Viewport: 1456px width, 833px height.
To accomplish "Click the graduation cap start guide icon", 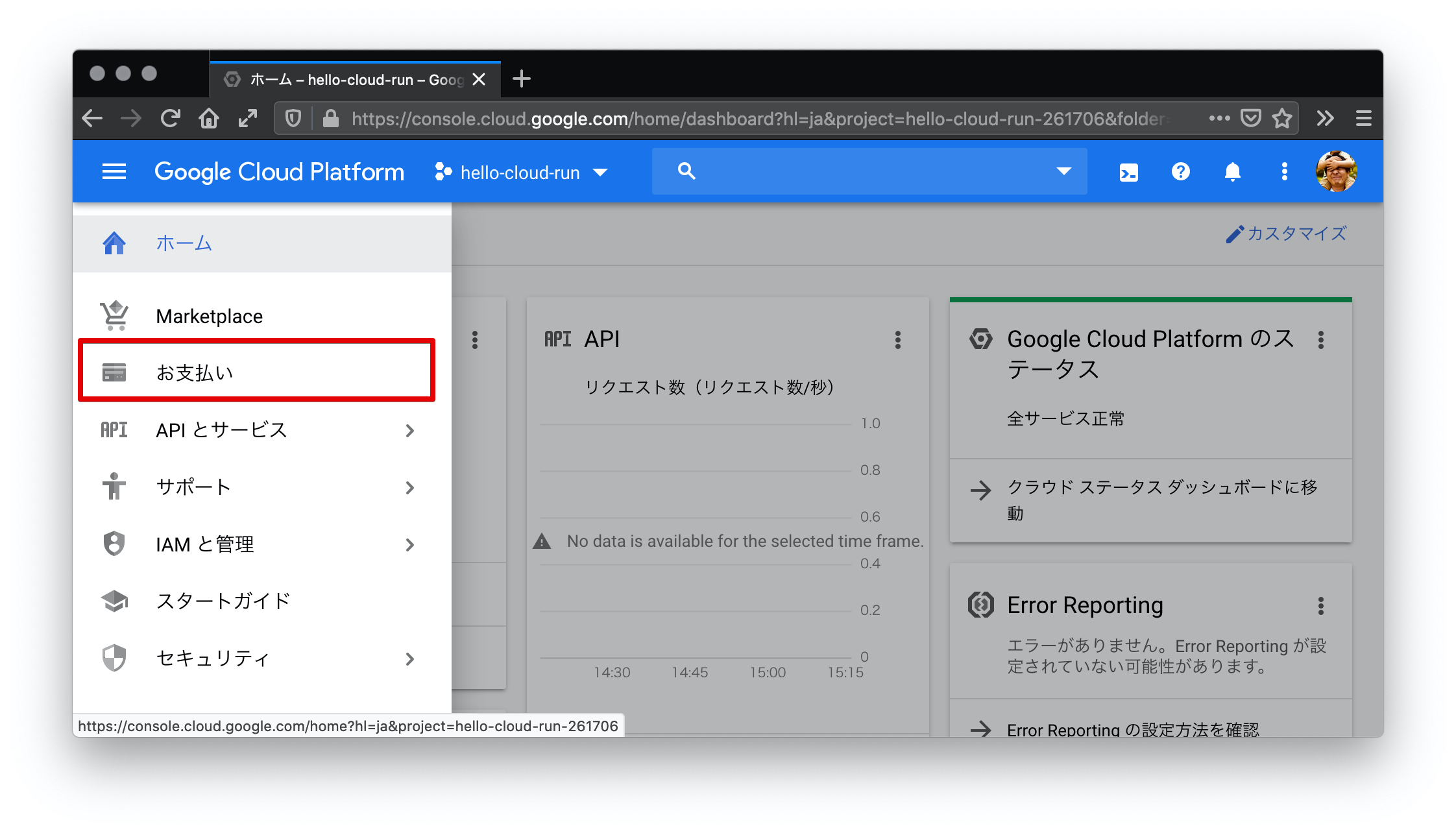I will coord(114,601).
